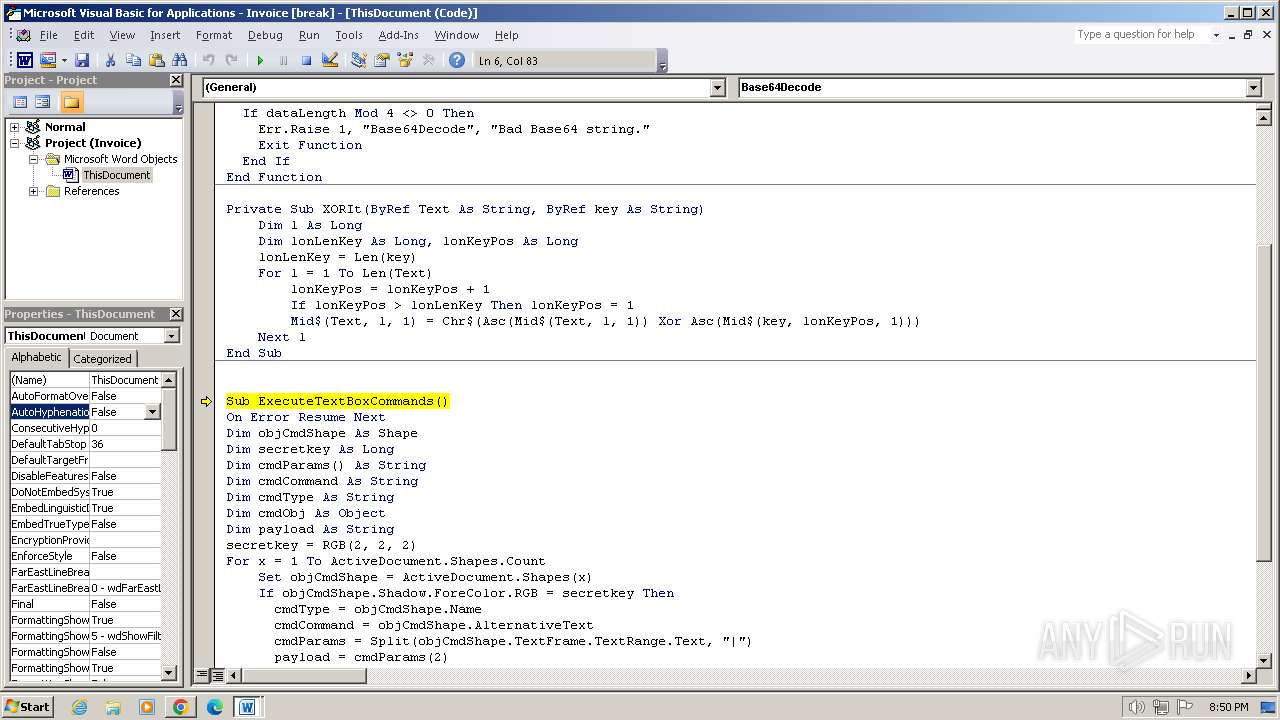This screenshot has width=1280, height=720.
Task: Click the code window vertical scrollbar thumb
Action: click(1264, 402)
